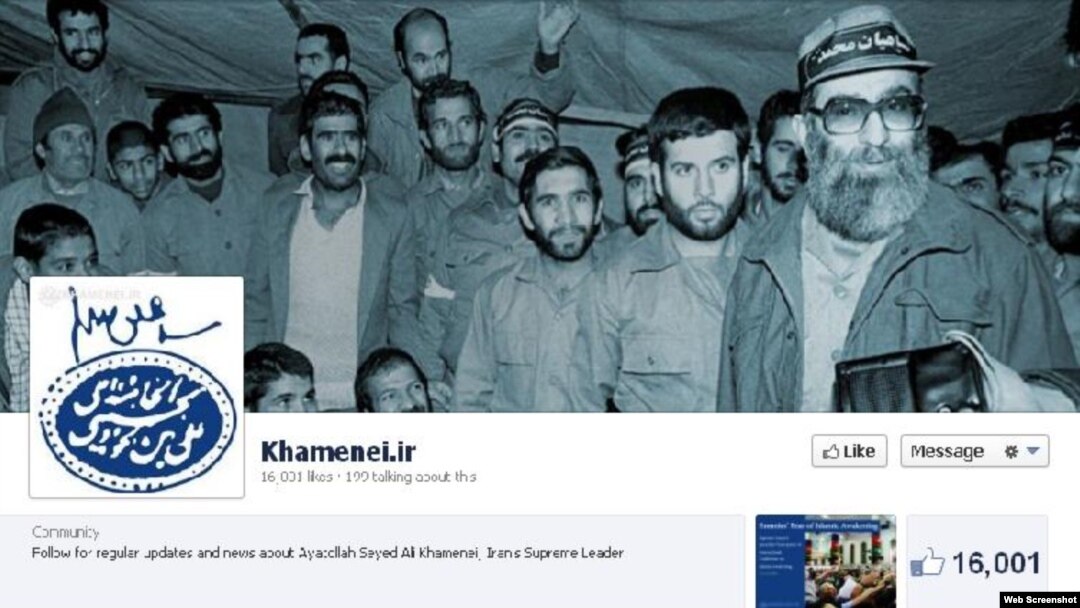Expand the dropdown arrow next to the gear
Image resolution: width=1080 pixels, height=608 pixels.
click(x=1032, y=452)
